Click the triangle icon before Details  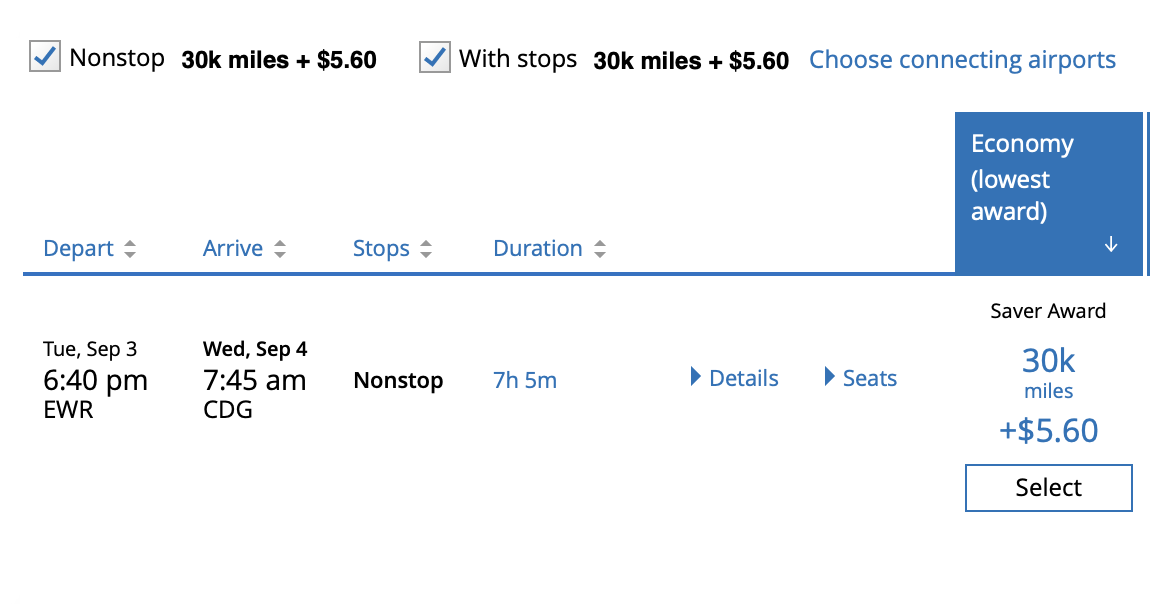696,378
